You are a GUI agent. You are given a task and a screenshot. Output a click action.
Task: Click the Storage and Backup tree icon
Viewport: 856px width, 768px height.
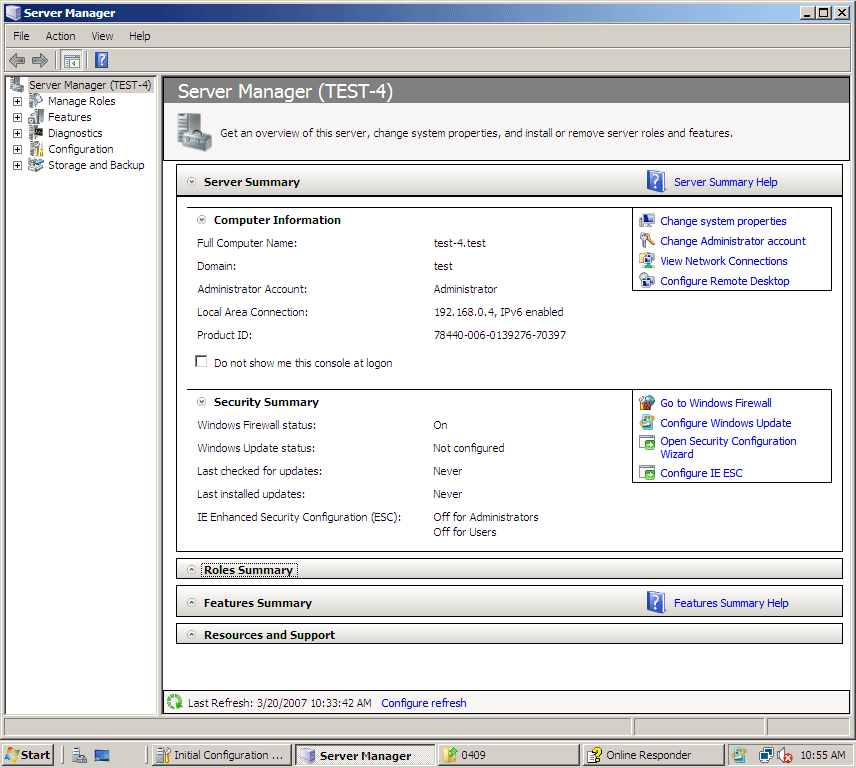36,165
